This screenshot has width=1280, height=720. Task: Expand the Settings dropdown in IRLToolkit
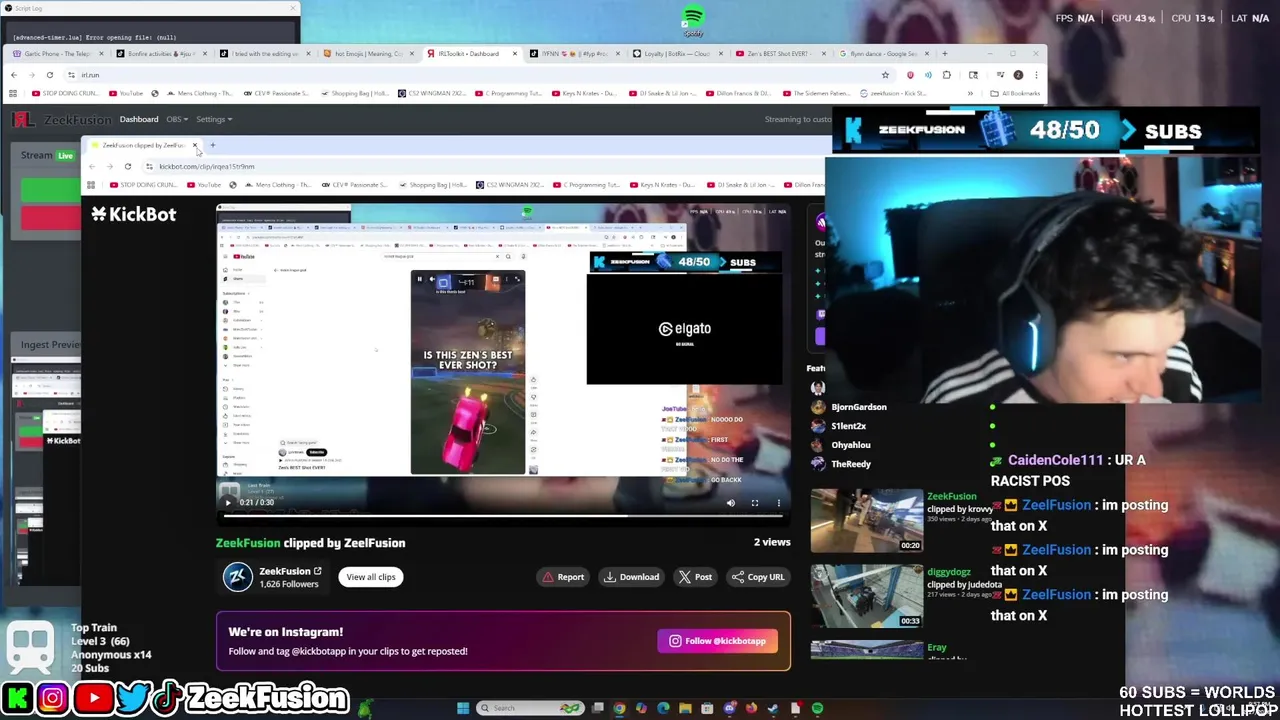[214, 119]
